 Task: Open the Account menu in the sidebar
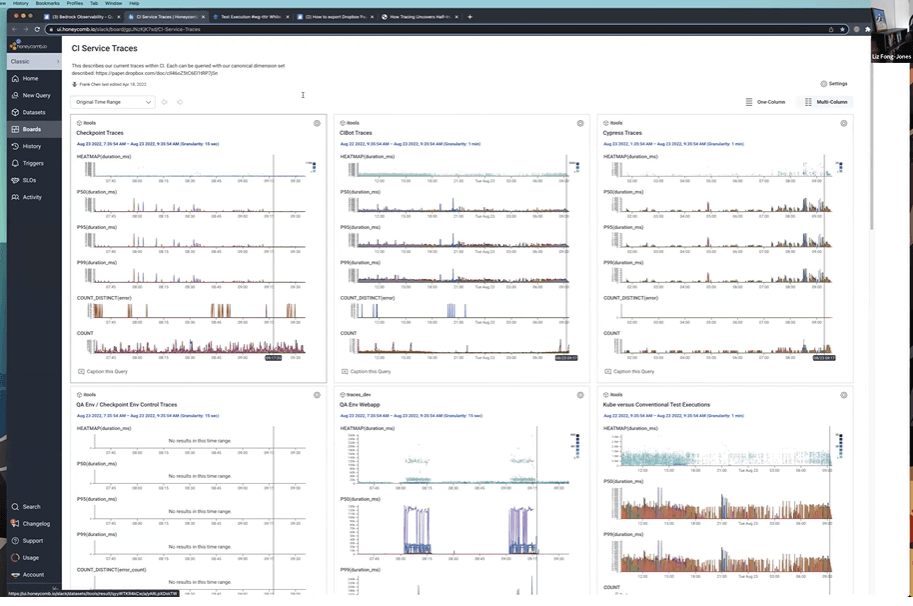pos(33,575)
